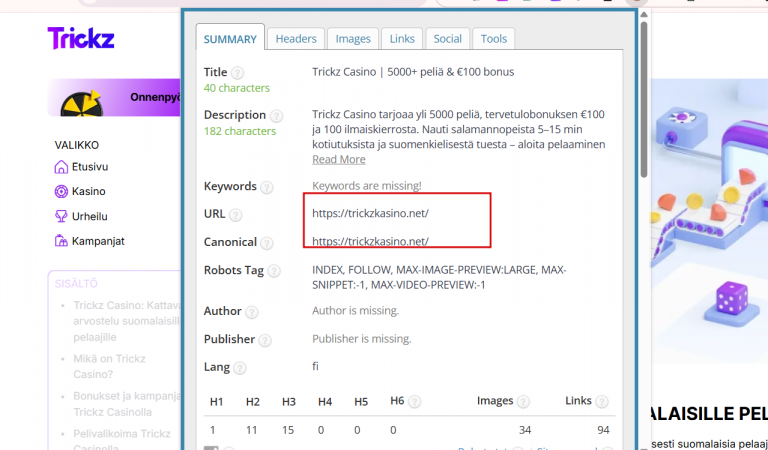Open help icon next to Publisher
Image resolution: width=768 pixels, height=450 pixels.
point(265,340)
